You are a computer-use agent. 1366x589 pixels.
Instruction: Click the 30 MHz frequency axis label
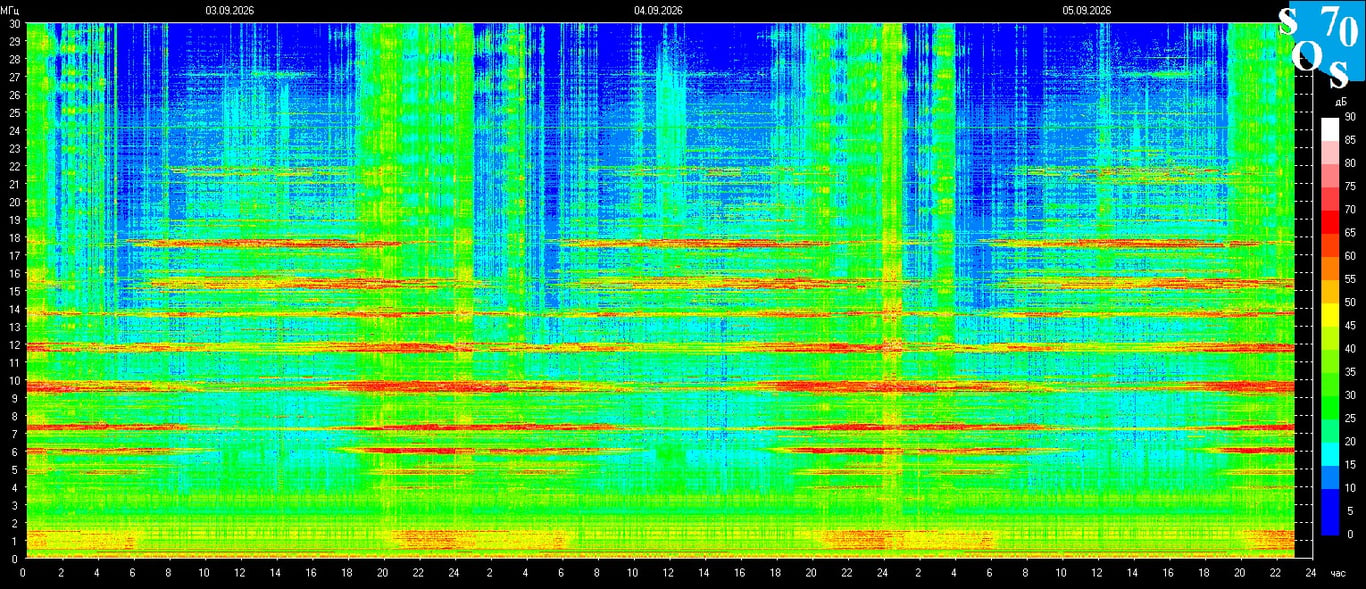pyautogui.click(x=14, y=24)
